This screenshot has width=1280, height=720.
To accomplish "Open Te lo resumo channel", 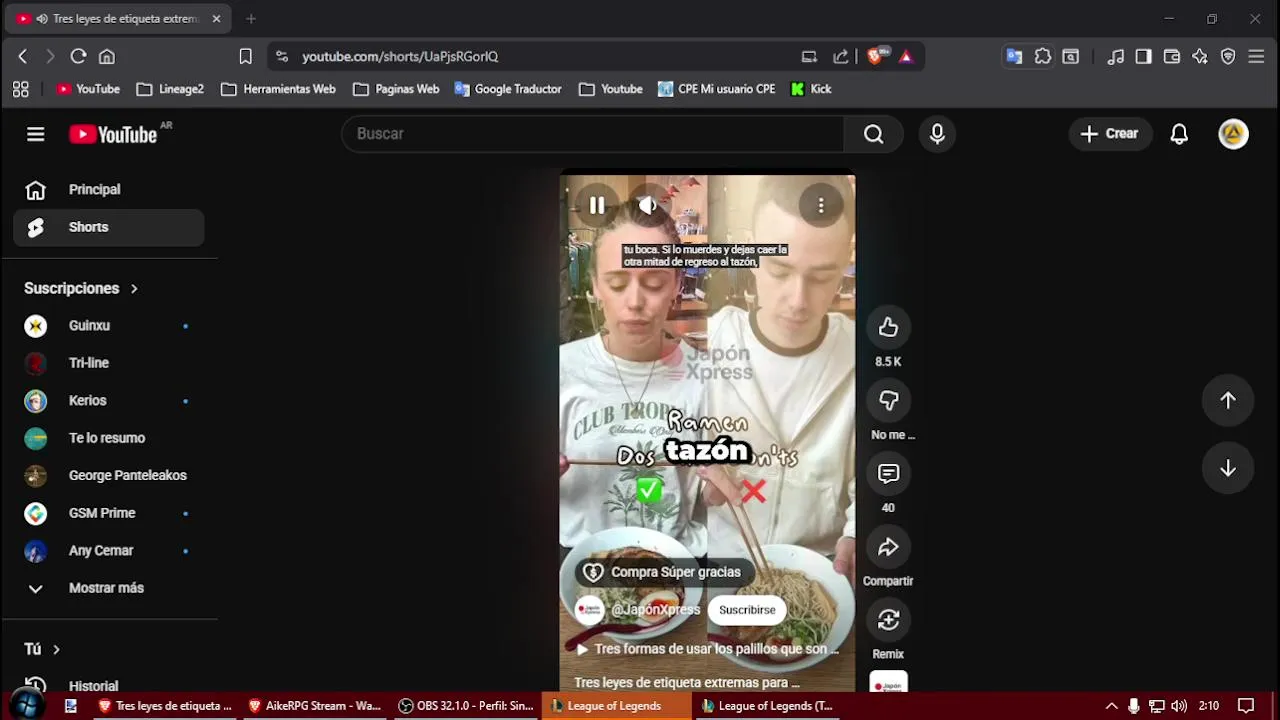I will [x=109, y=438].
